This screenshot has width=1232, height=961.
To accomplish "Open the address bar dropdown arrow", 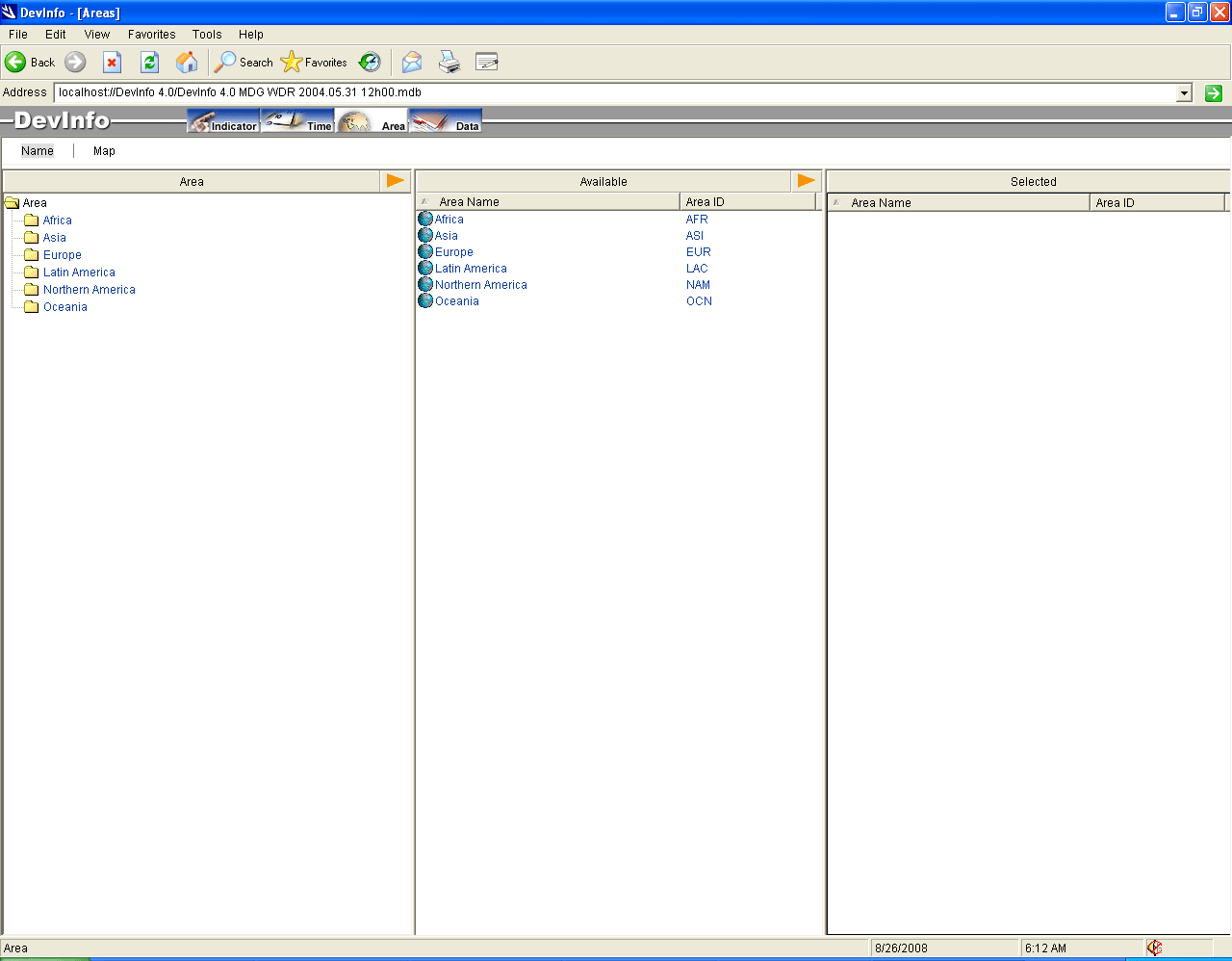I will (1185, 93).
